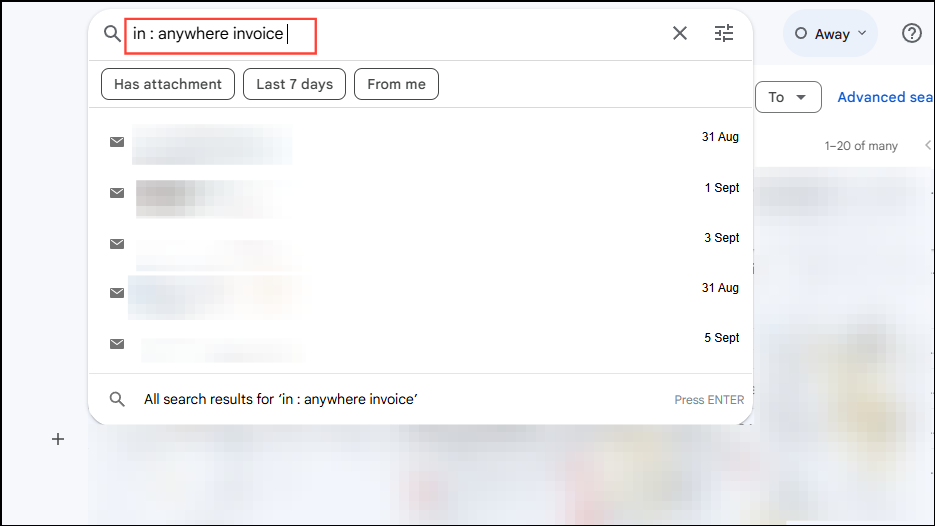Select All search results for 'in : anywhere invoice'
The image size is (935, 526).
click(280, 399)
